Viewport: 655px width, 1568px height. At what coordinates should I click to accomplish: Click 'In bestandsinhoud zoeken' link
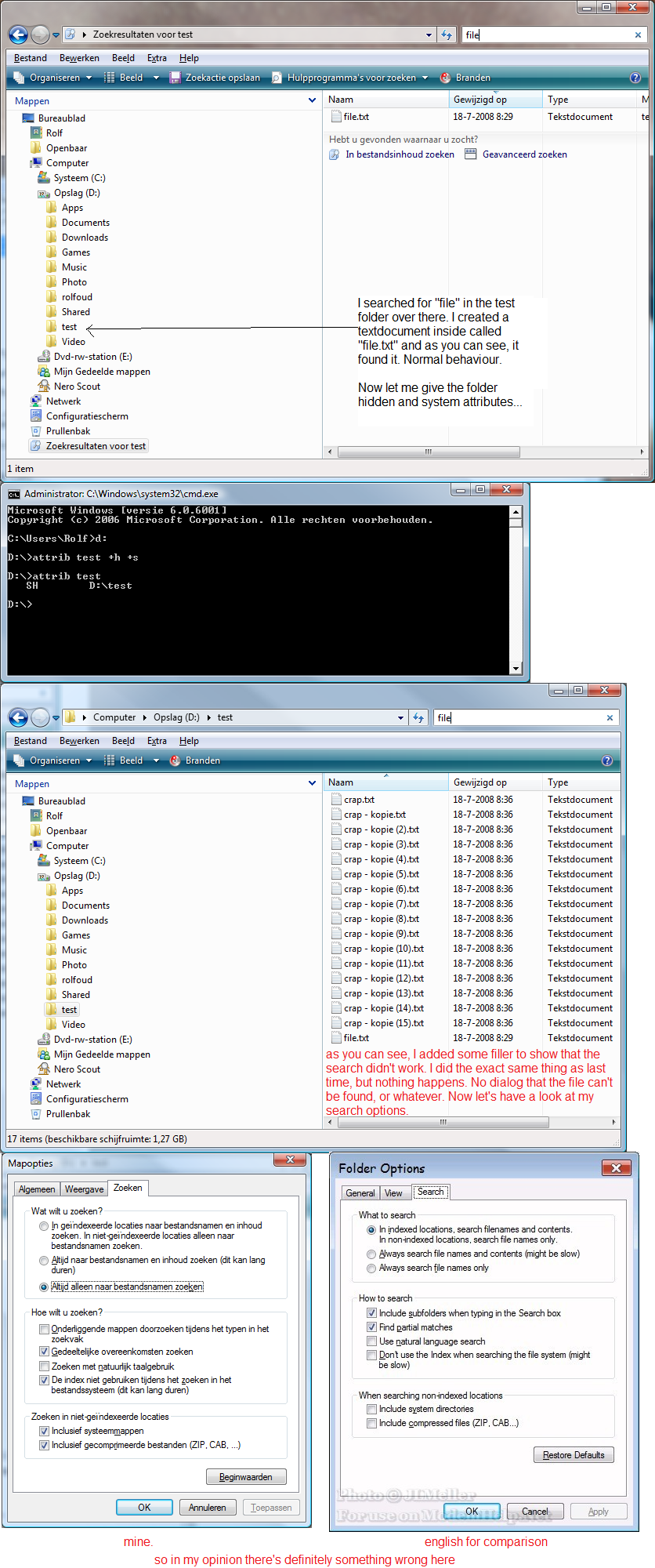[400, 154]
